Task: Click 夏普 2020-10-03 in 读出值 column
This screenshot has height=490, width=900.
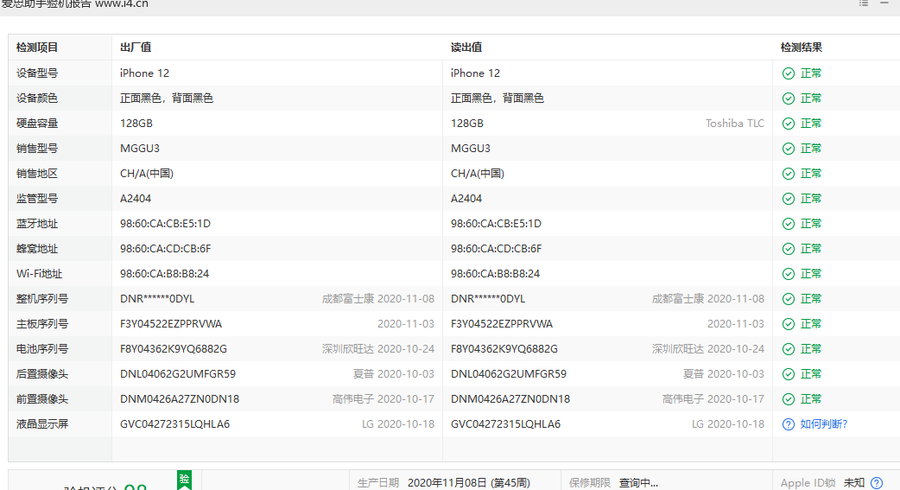Action: [x=724, y=374]
